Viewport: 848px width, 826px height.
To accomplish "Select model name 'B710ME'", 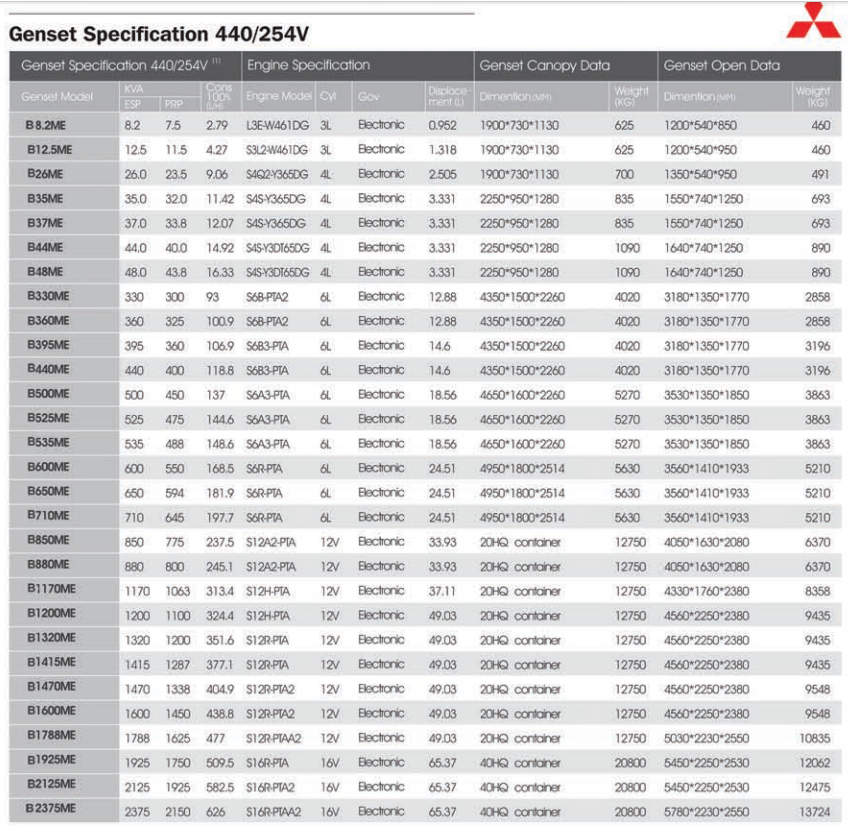I will click(x=48, y=516).
